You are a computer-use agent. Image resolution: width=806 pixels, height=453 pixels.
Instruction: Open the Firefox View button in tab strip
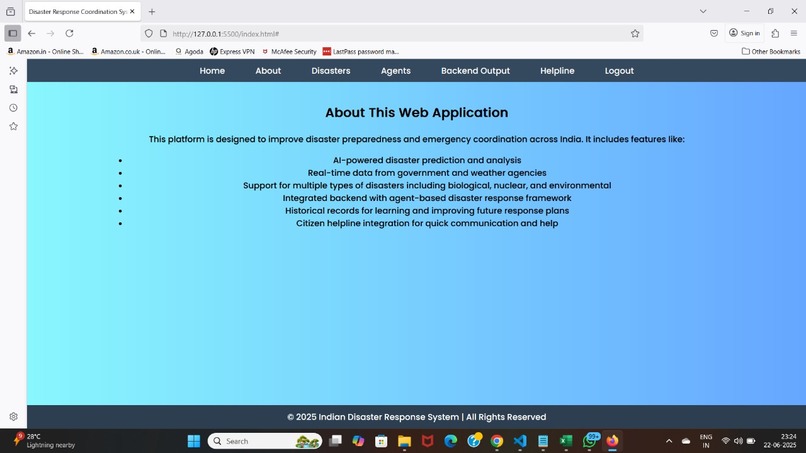pos(10,11)
